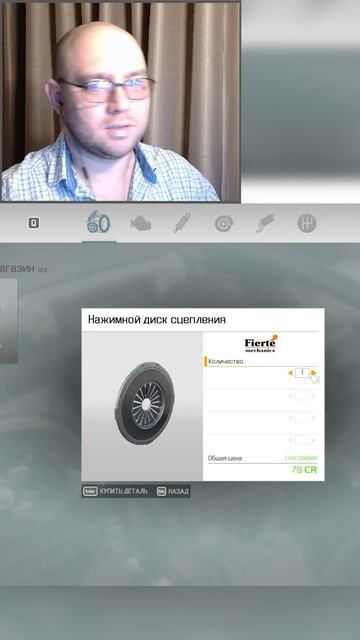The width and height of the screenshot is (360, 640).
Task: Open the suspension shock absorber category
Action: click(182, 224)
